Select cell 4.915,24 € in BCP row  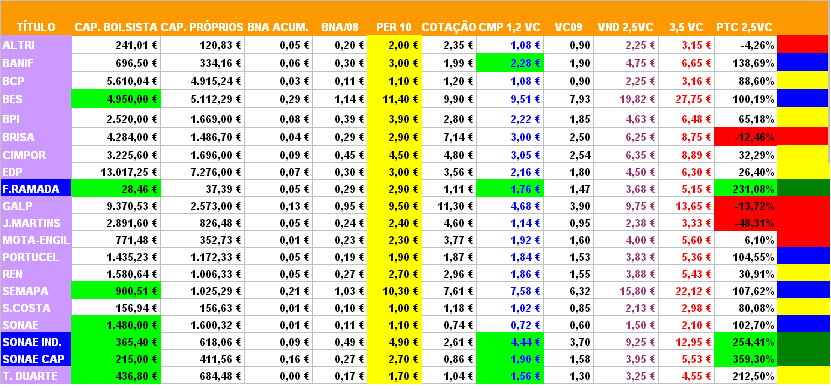click(202, 81)
